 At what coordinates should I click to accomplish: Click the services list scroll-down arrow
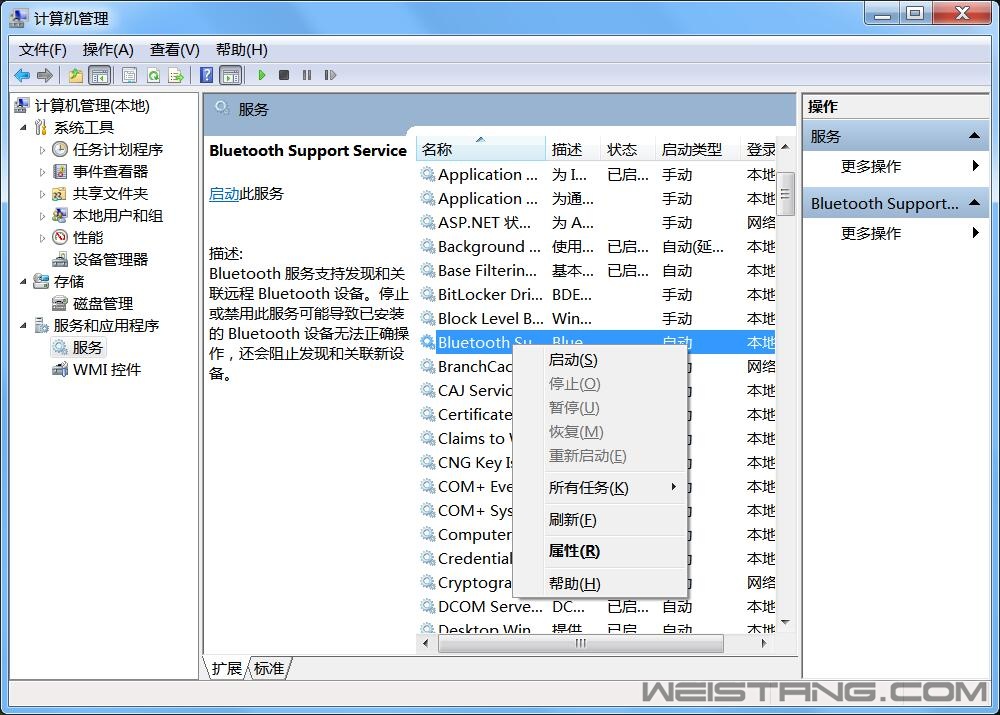[785, 623]
